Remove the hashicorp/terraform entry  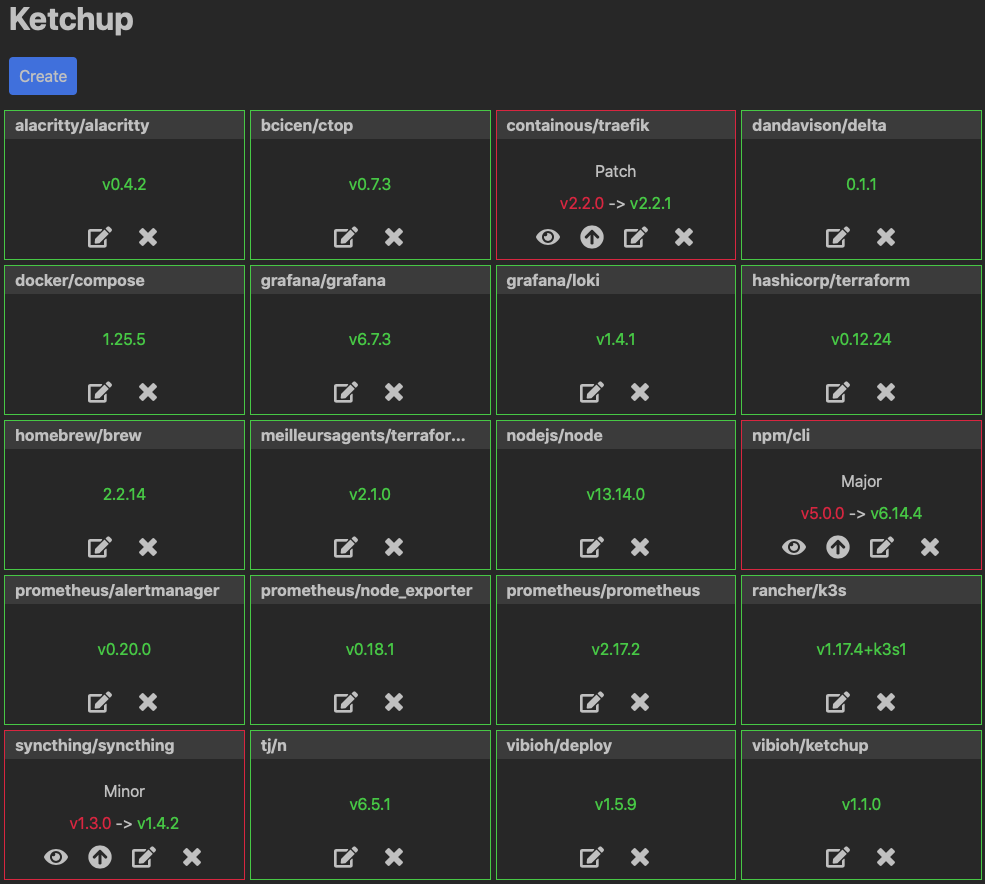(x=886, y=393)
